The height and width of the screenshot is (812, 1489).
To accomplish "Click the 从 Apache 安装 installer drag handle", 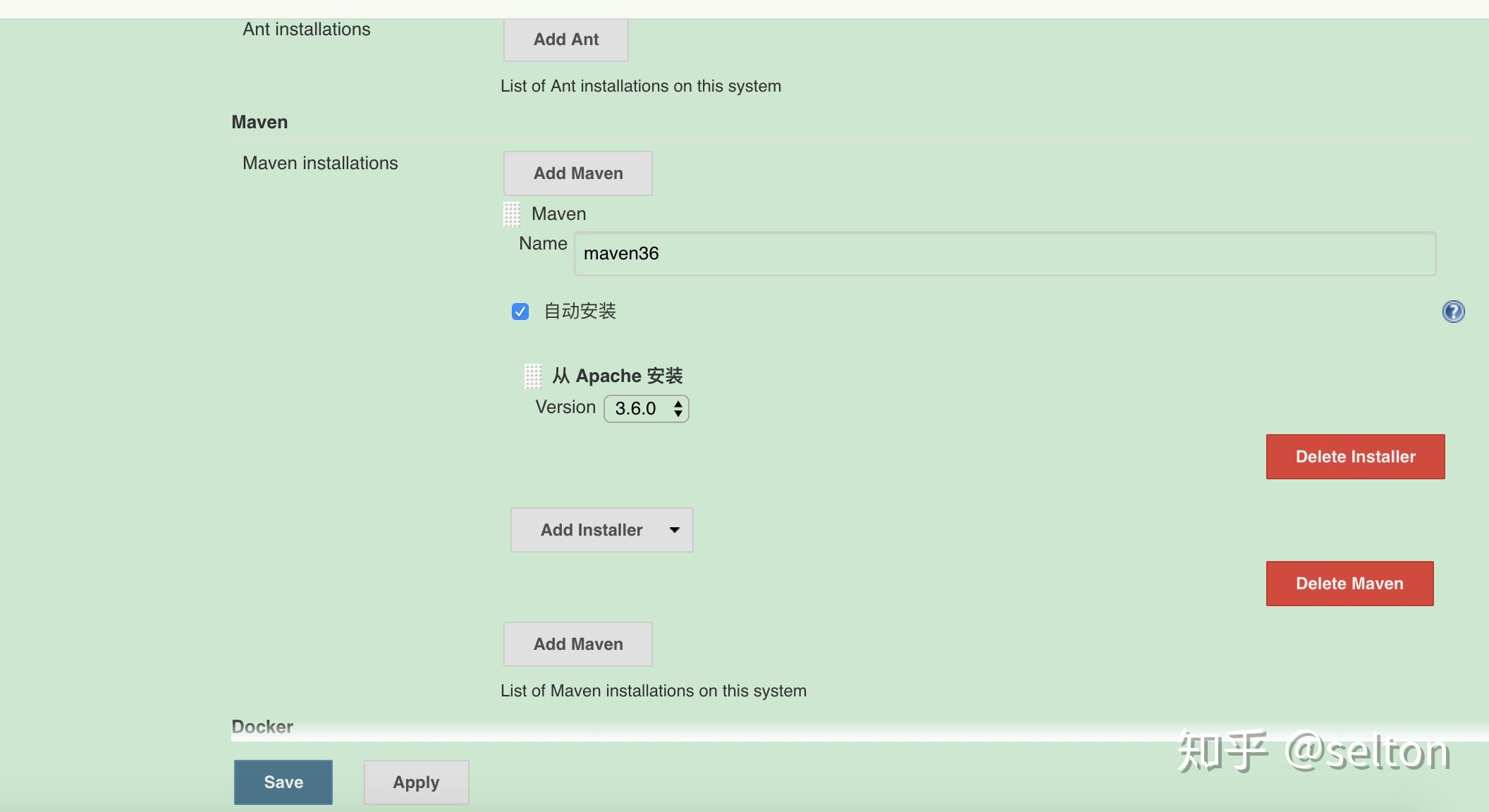I will 533,376.
